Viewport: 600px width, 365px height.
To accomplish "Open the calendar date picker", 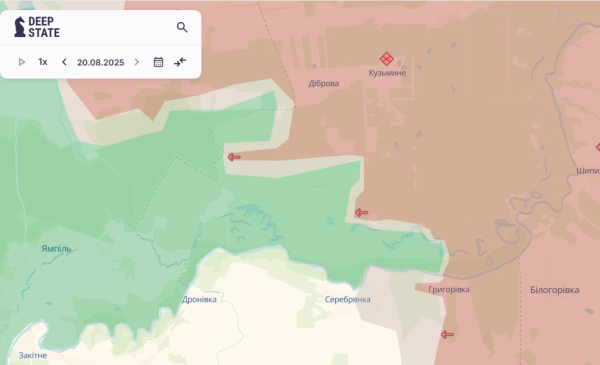I will click(x=158, y=62).
